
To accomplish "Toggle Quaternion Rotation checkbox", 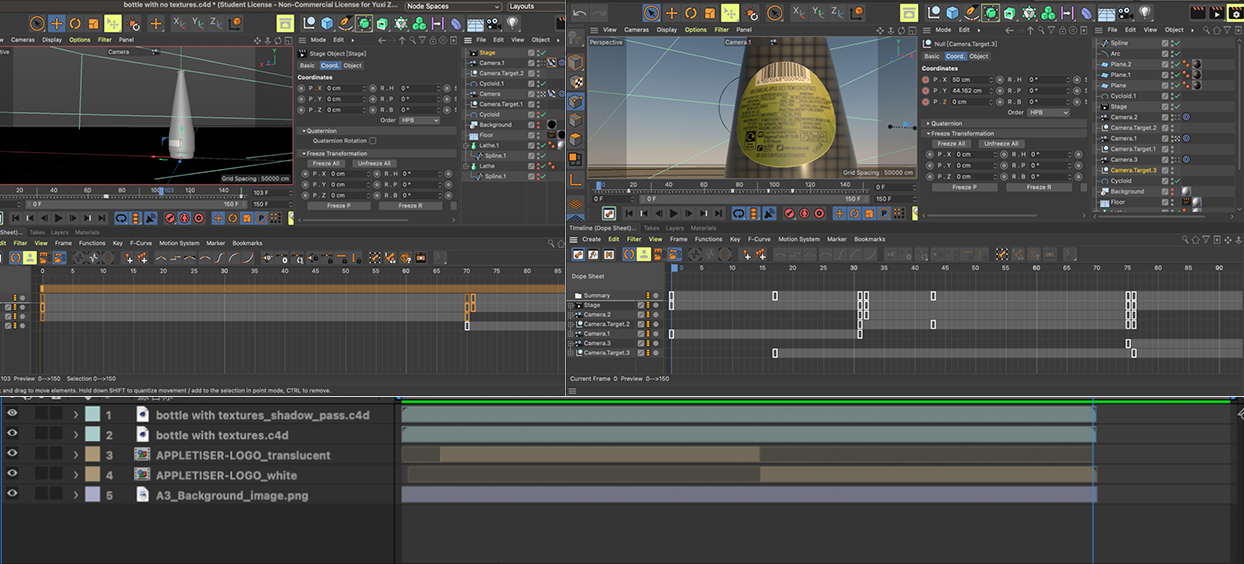I will point(373,141).
